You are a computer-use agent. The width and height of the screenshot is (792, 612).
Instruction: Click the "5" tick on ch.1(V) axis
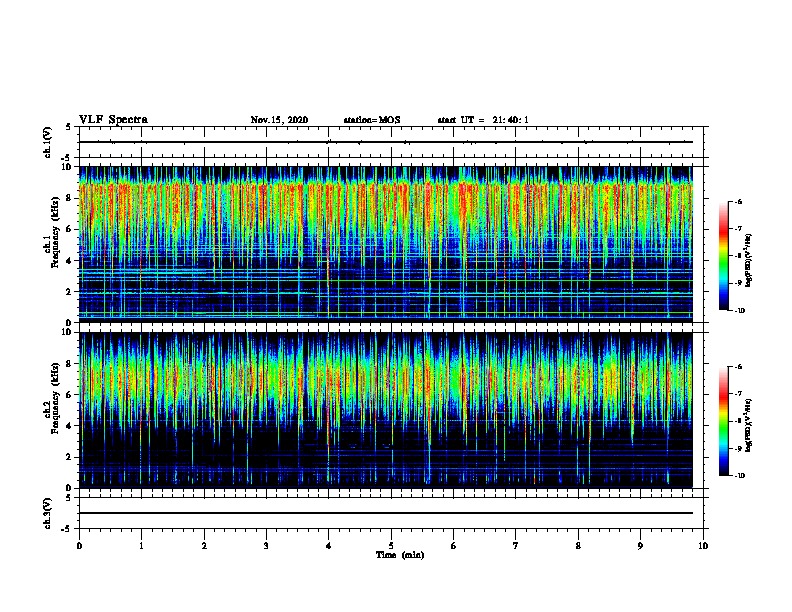69,127
